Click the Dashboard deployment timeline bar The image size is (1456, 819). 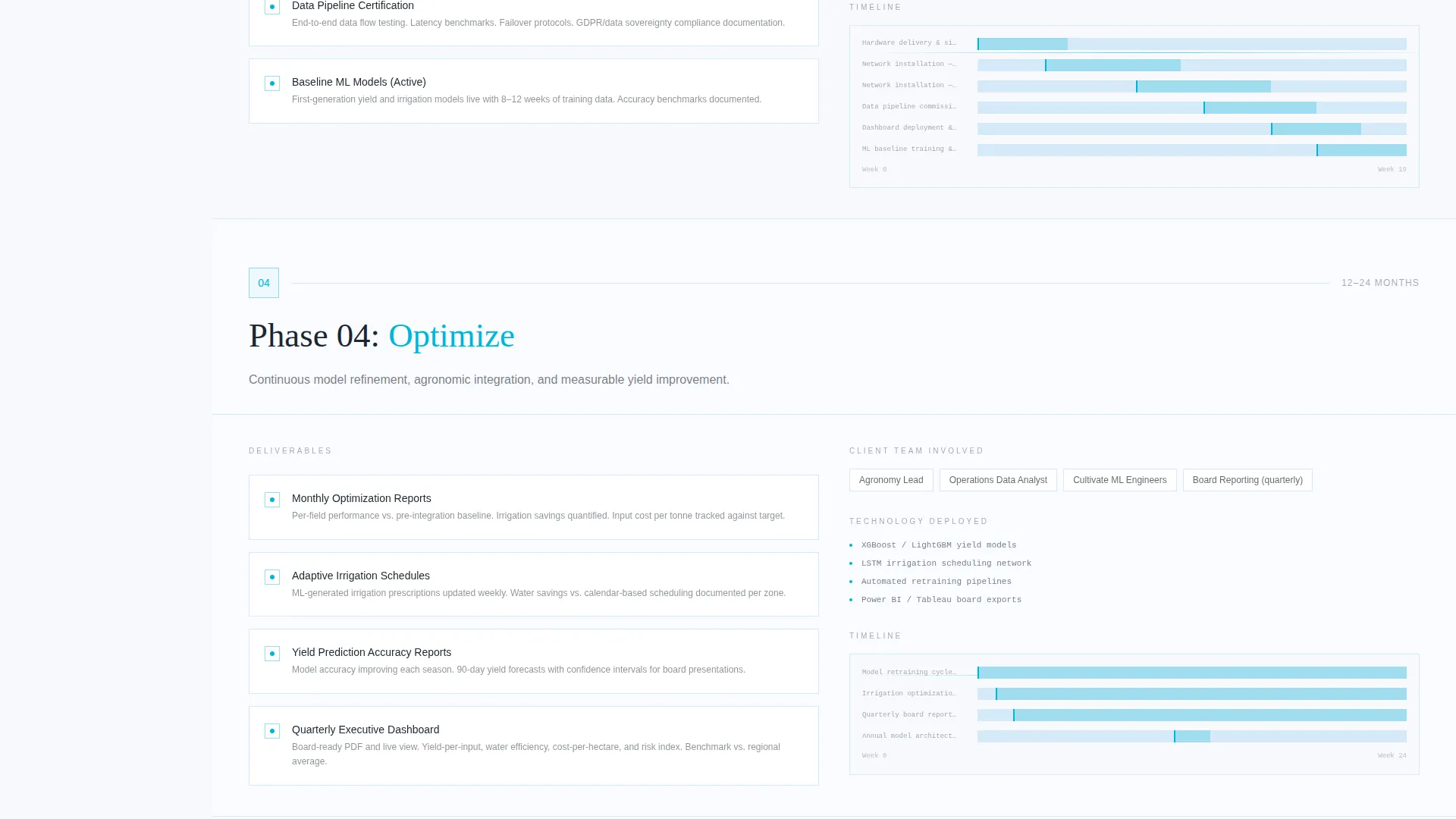tap(1316, 129)
